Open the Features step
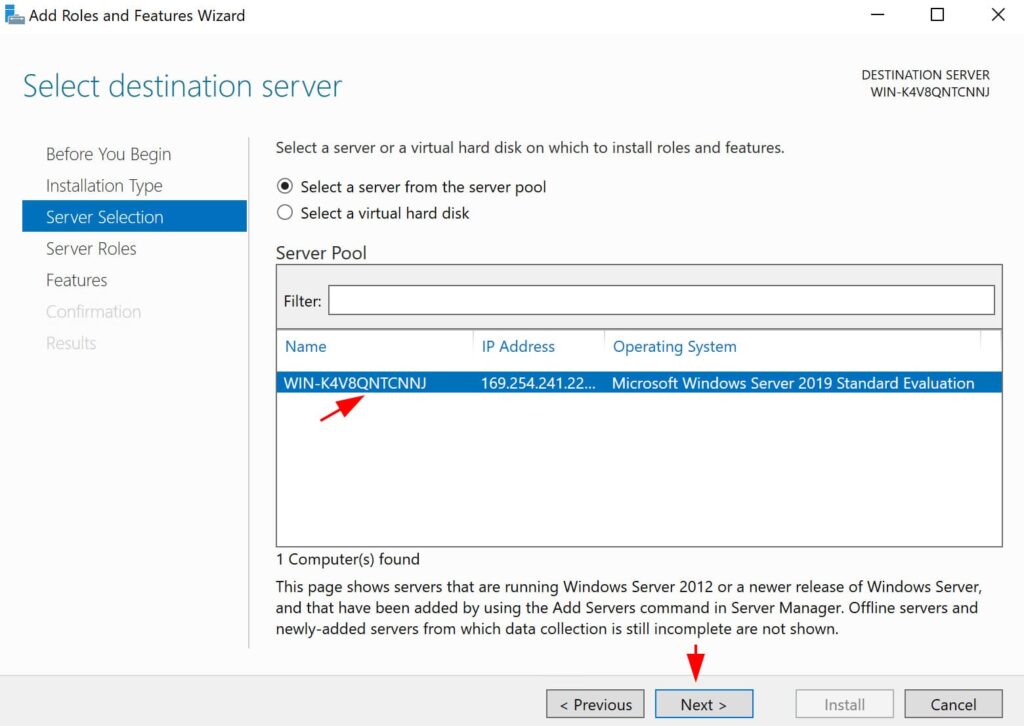1024x726 pixels. tap(76, 280)
